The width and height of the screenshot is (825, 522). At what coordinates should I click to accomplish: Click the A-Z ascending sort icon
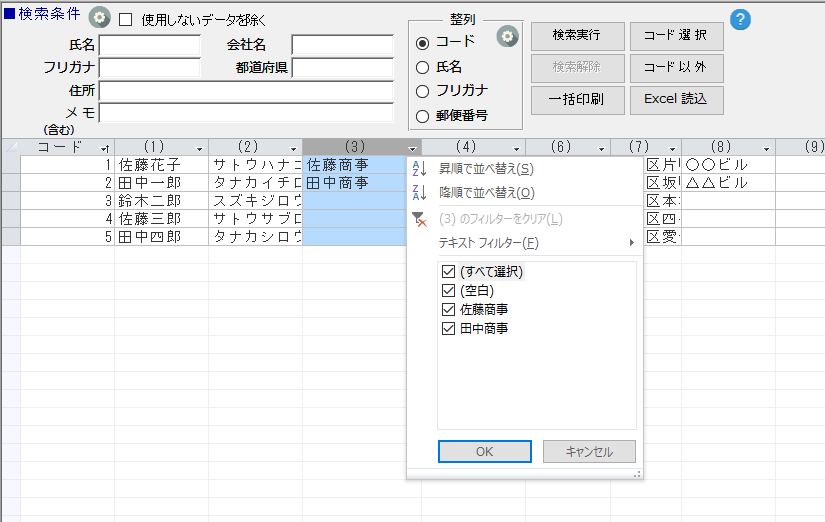419,169
